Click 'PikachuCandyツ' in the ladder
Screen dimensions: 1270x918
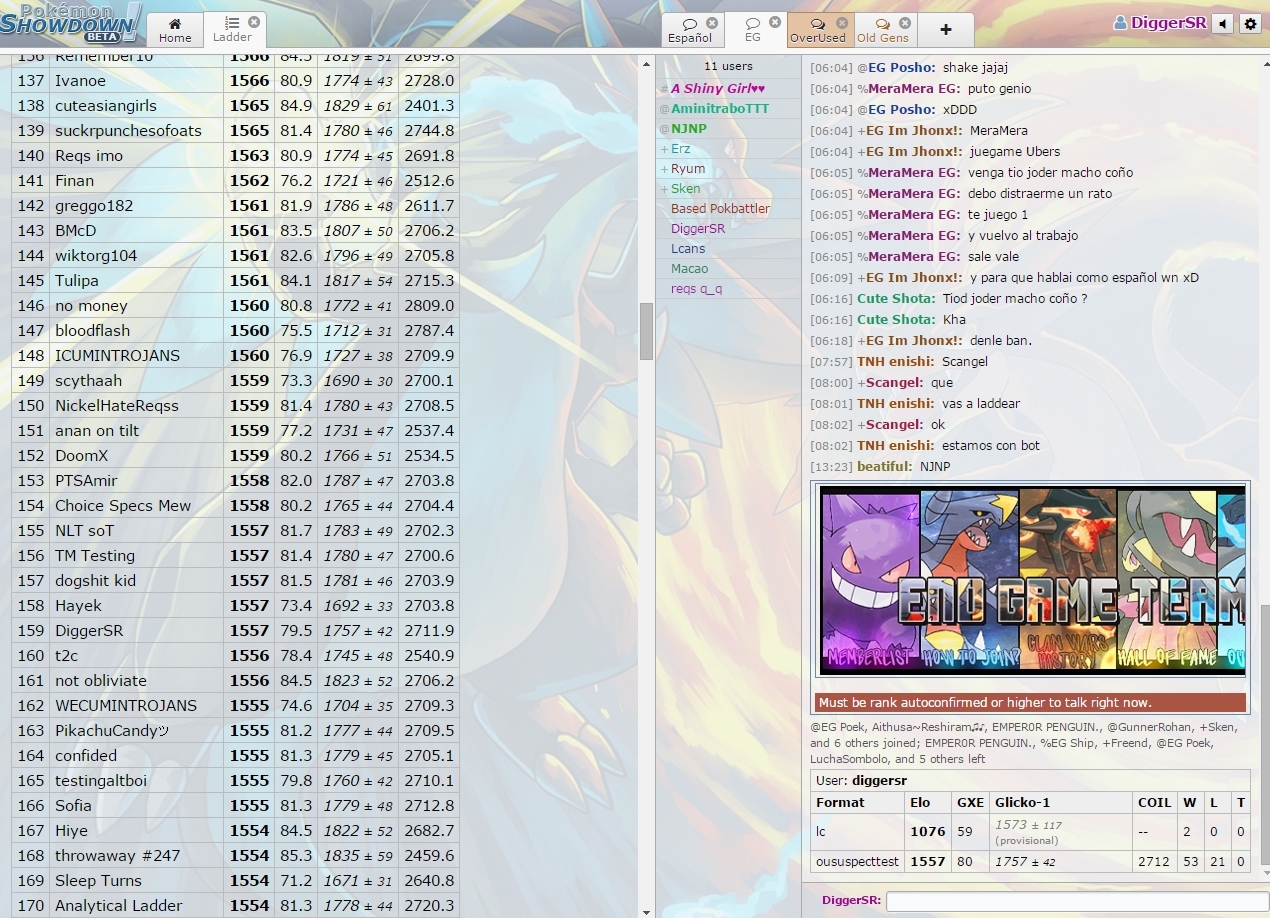235,730
